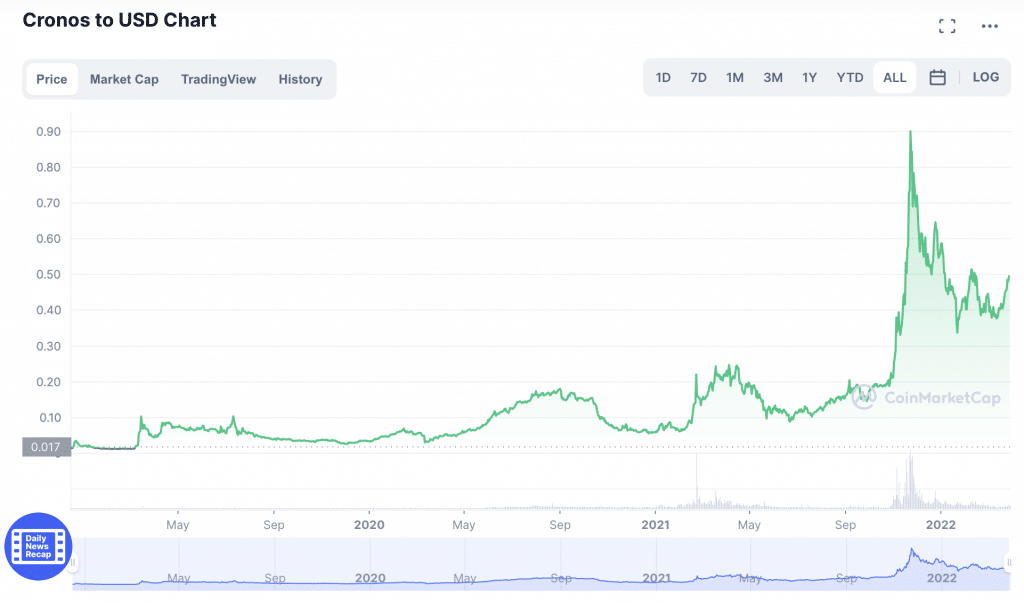Click the price peak near 0.90
The height and width of the screenshot is (603, 1024).
click(910, 133)
